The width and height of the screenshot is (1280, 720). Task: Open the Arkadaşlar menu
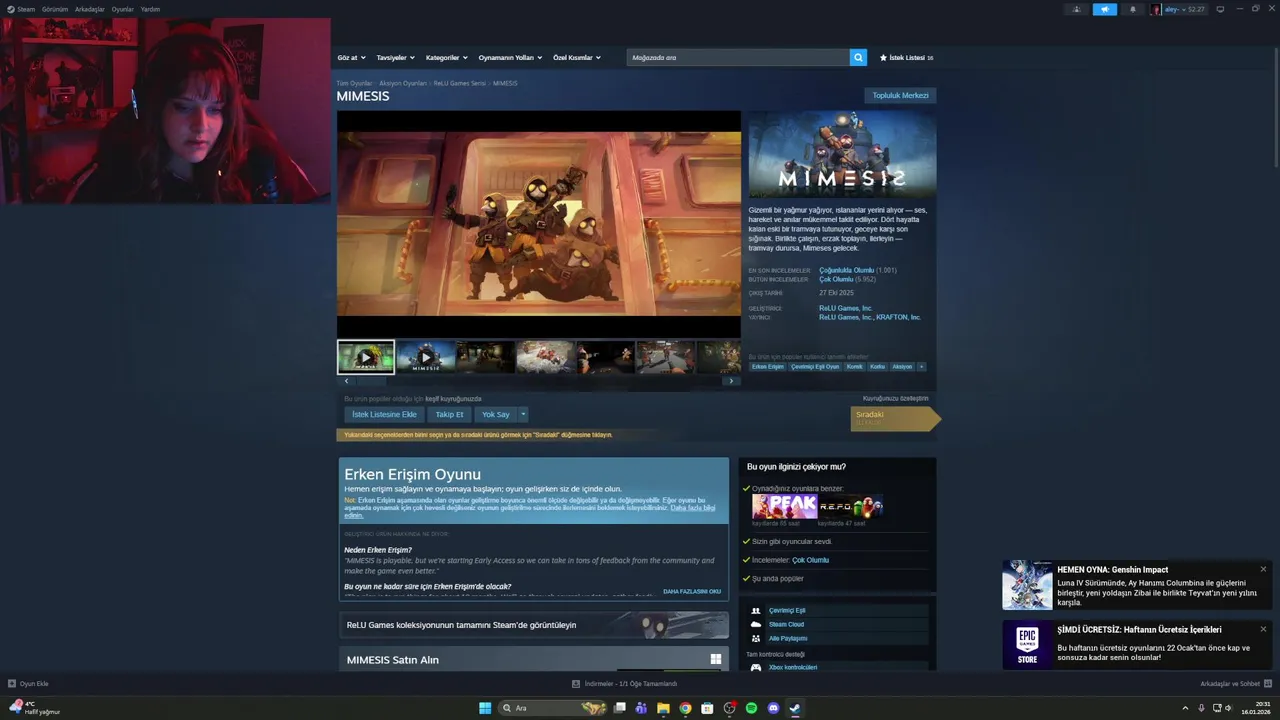click(90, 9)
